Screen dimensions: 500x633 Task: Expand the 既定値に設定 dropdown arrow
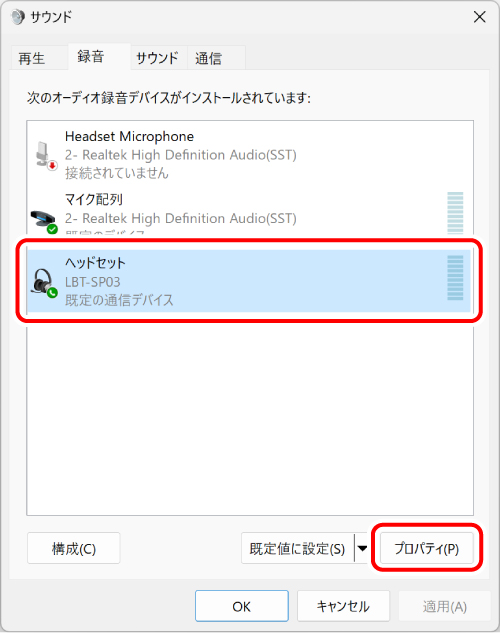tap(362, 548)
